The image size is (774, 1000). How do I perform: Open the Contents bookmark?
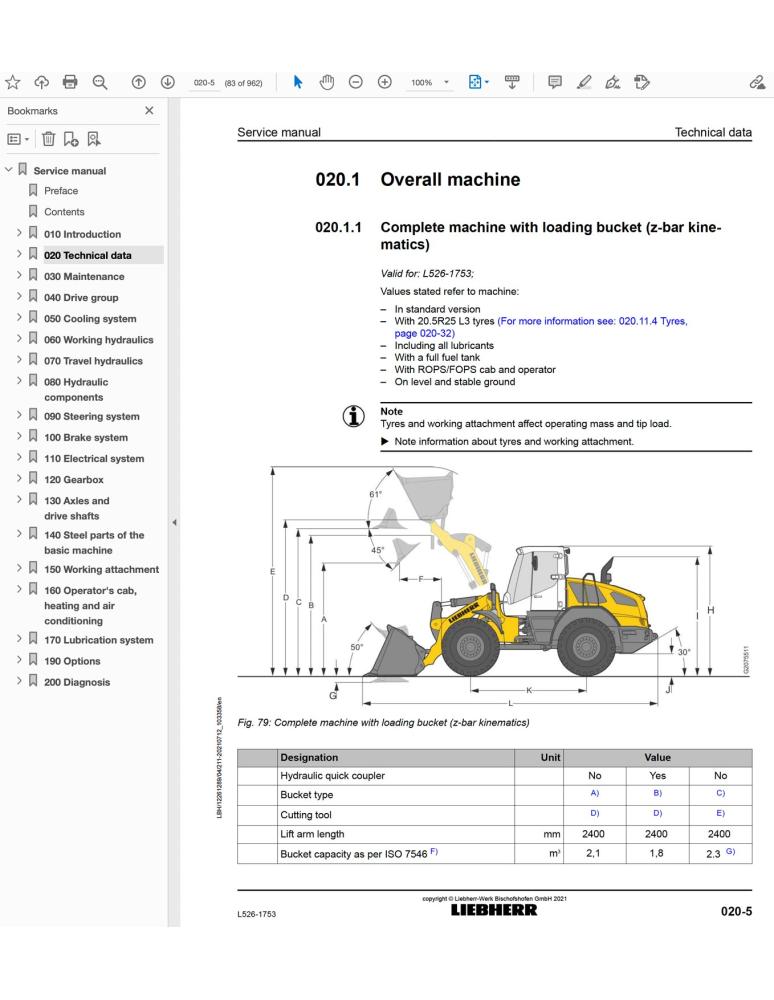point(63,212)
